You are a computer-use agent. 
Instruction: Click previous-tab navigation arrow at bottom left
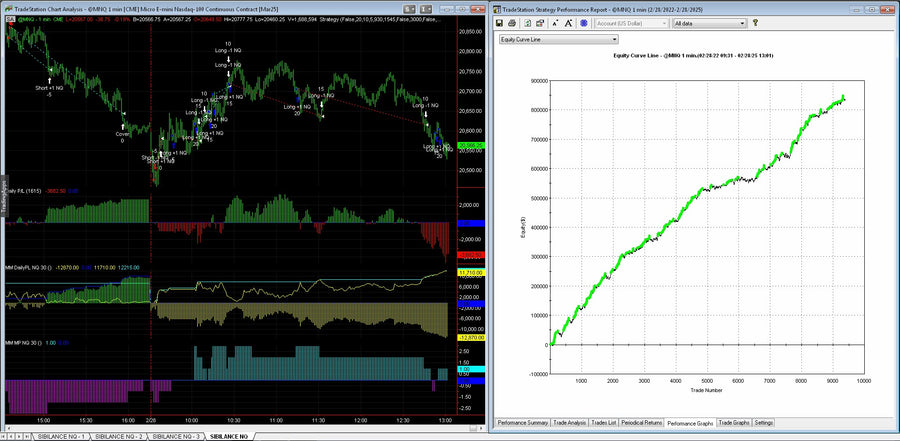11,437
